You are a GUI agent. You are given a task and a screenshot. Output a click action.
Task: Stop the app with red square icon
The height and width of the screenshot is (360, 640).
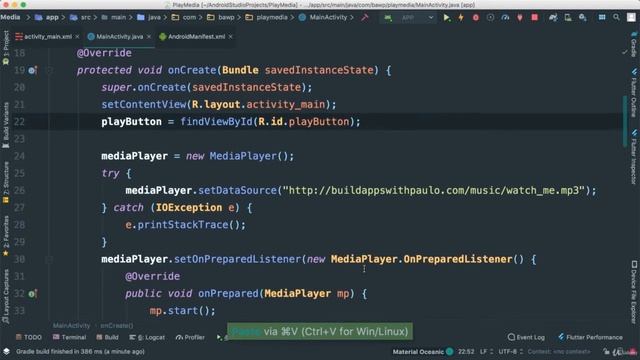(534, 18)
